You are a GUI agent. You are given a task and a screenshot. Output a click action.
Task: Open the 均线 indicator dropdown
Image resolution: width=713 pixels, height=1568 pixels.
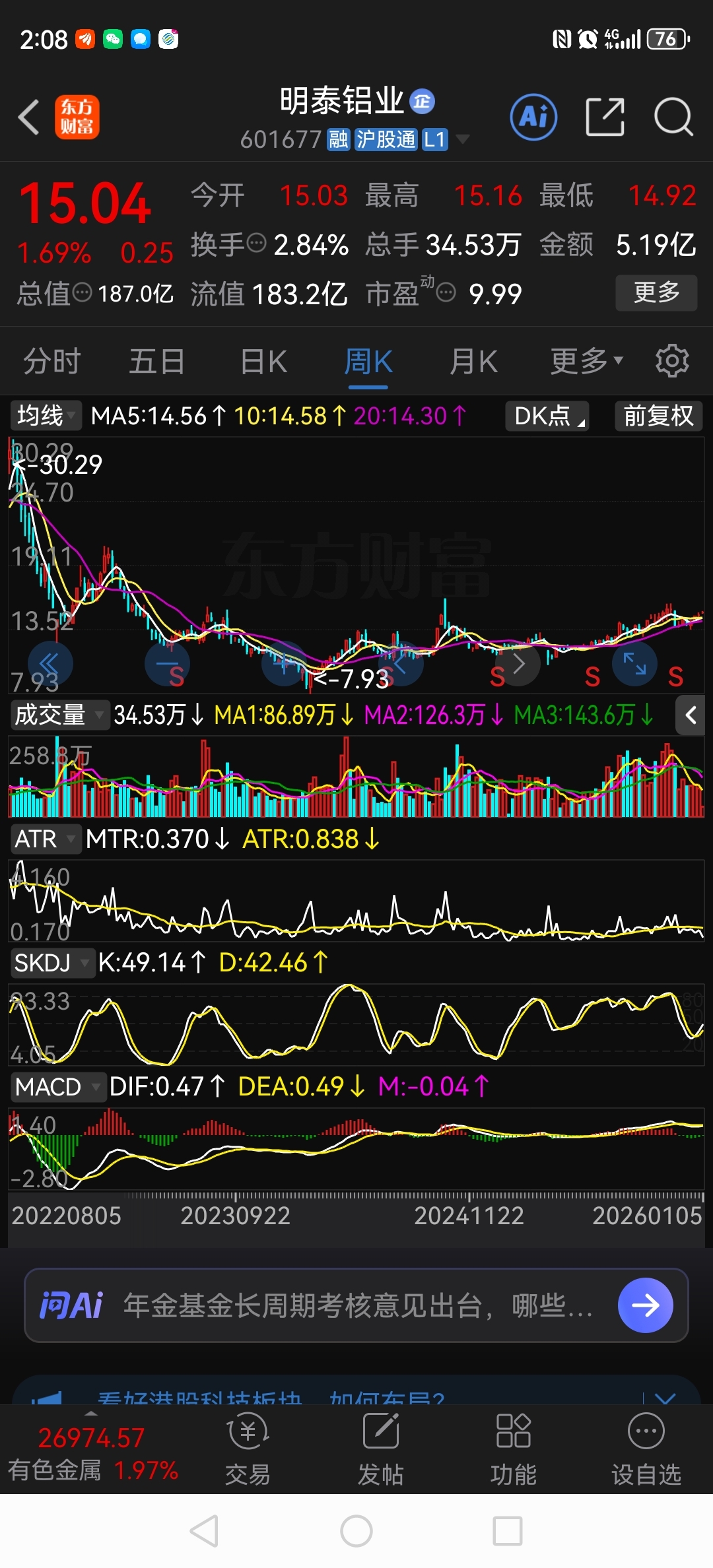(45, 416)
